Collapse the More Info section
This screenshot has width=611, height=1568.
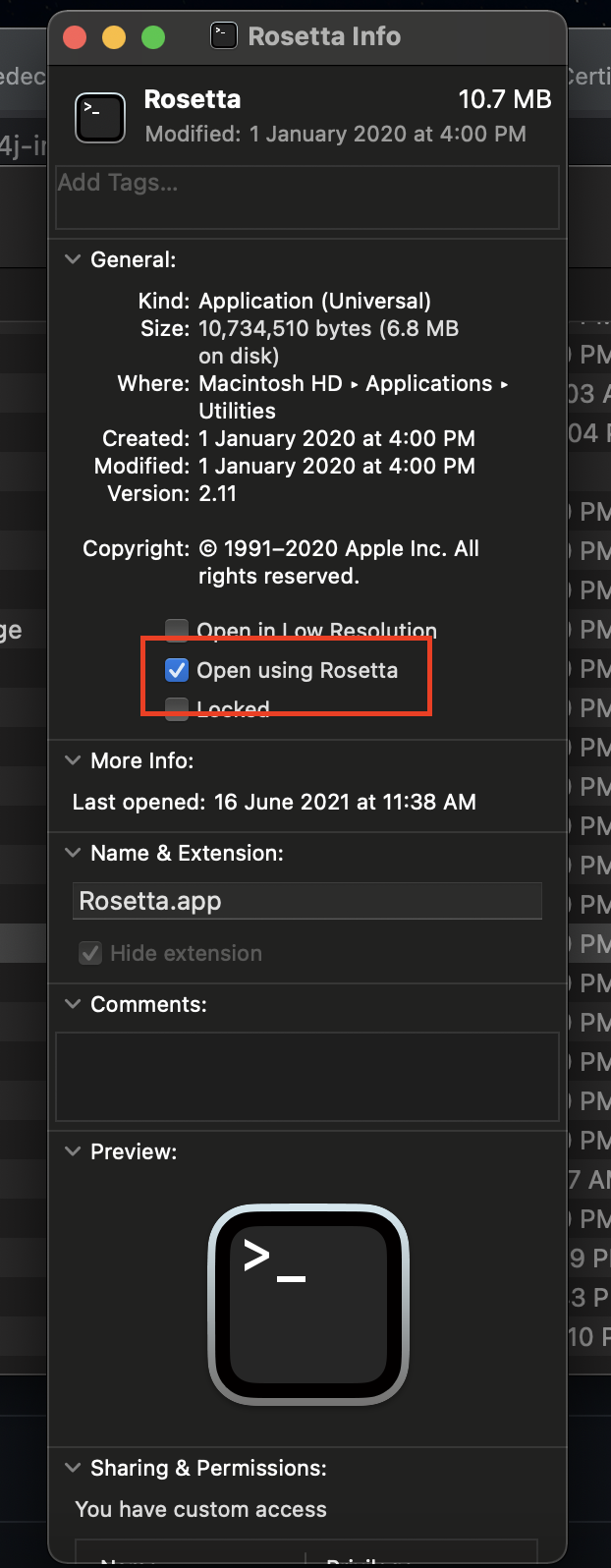(x=73, y=760)
